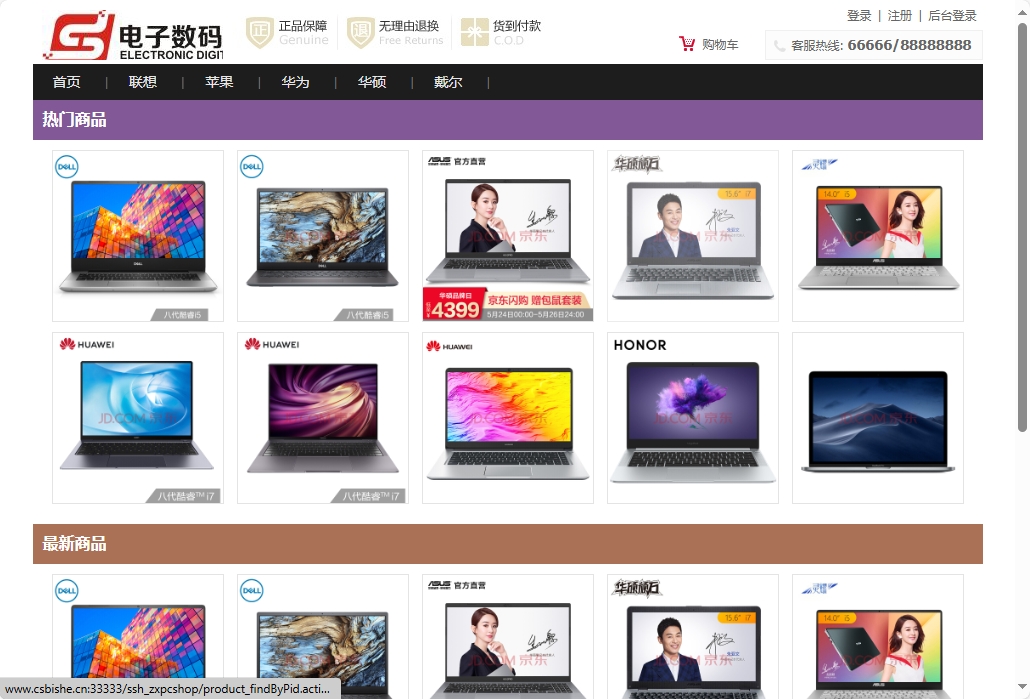1030x699 pixels.
Task: Click the shopping cart icon beside 购物车
Action: click(x=687, y=44)
